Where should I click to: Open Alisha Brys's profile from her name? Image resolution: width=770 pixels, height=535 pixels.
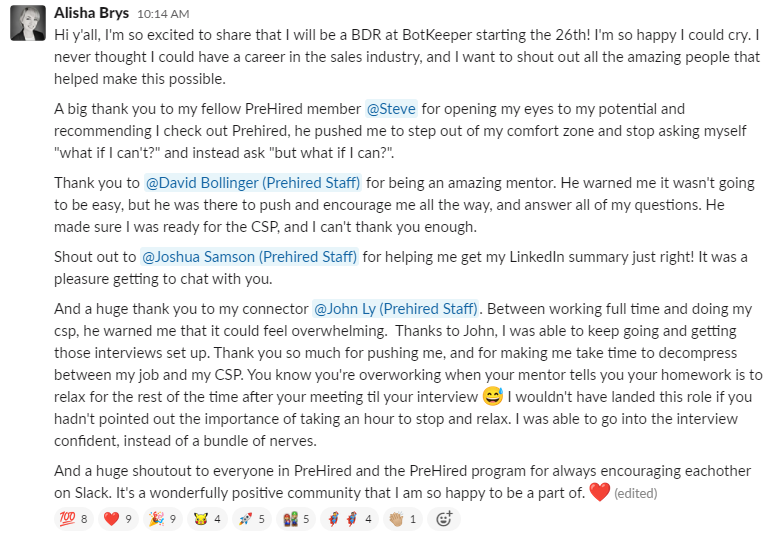click(91, 14)
